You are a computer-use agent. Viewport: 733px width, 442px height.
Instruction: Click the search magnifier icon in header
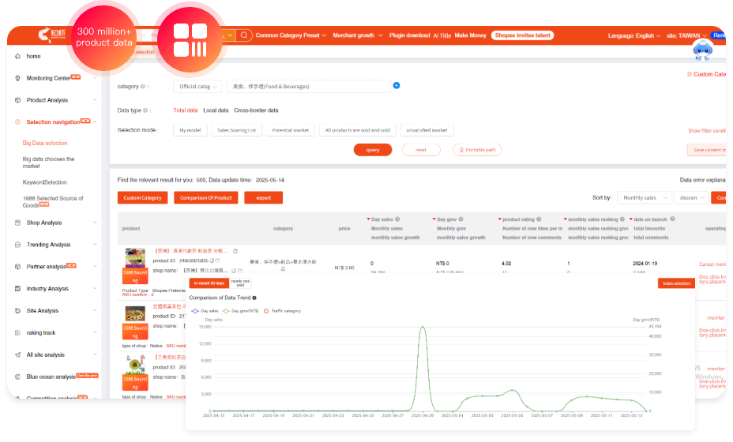(x=241, y=35)
